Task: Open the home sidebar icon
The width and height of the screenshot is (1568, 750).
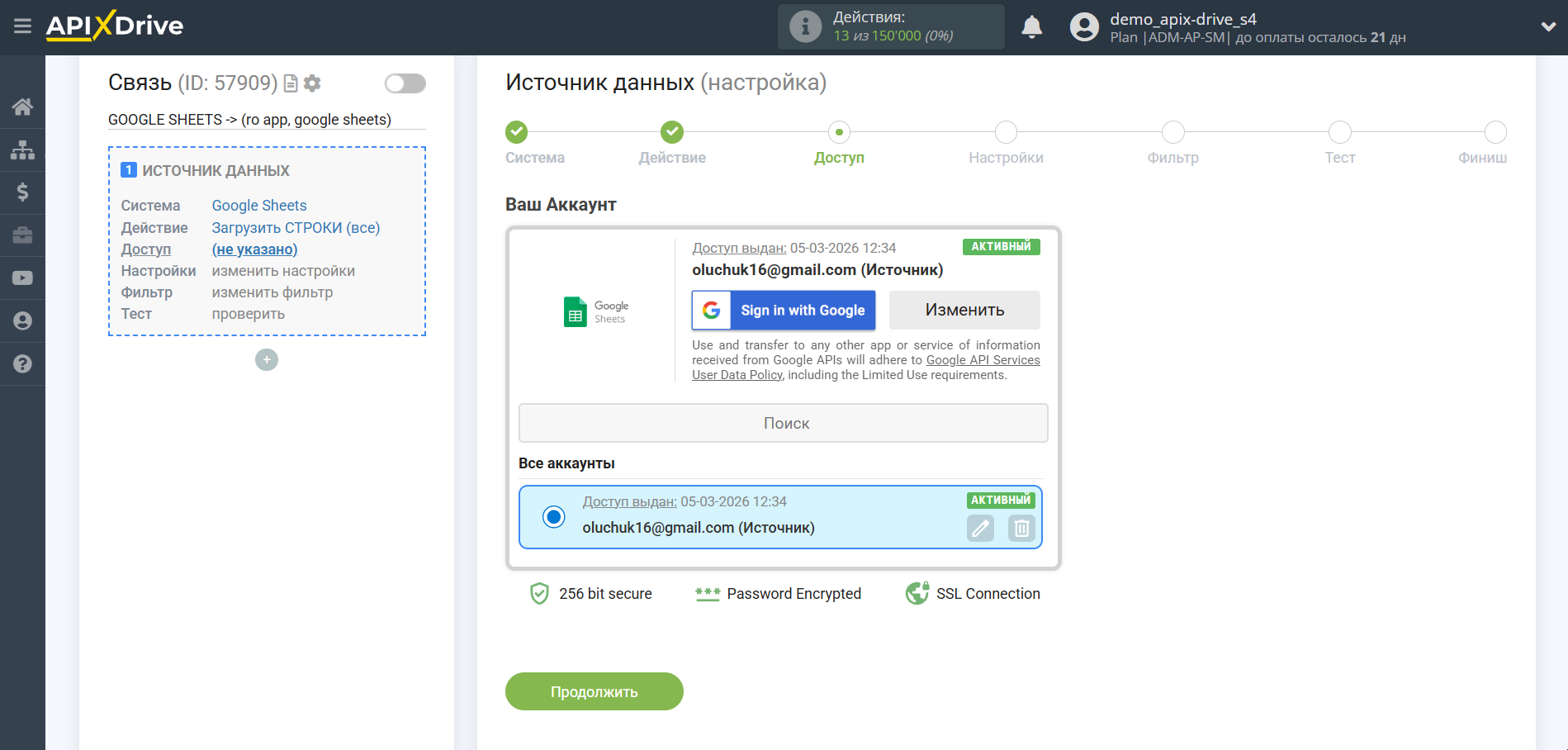Action: pos(22,107)
